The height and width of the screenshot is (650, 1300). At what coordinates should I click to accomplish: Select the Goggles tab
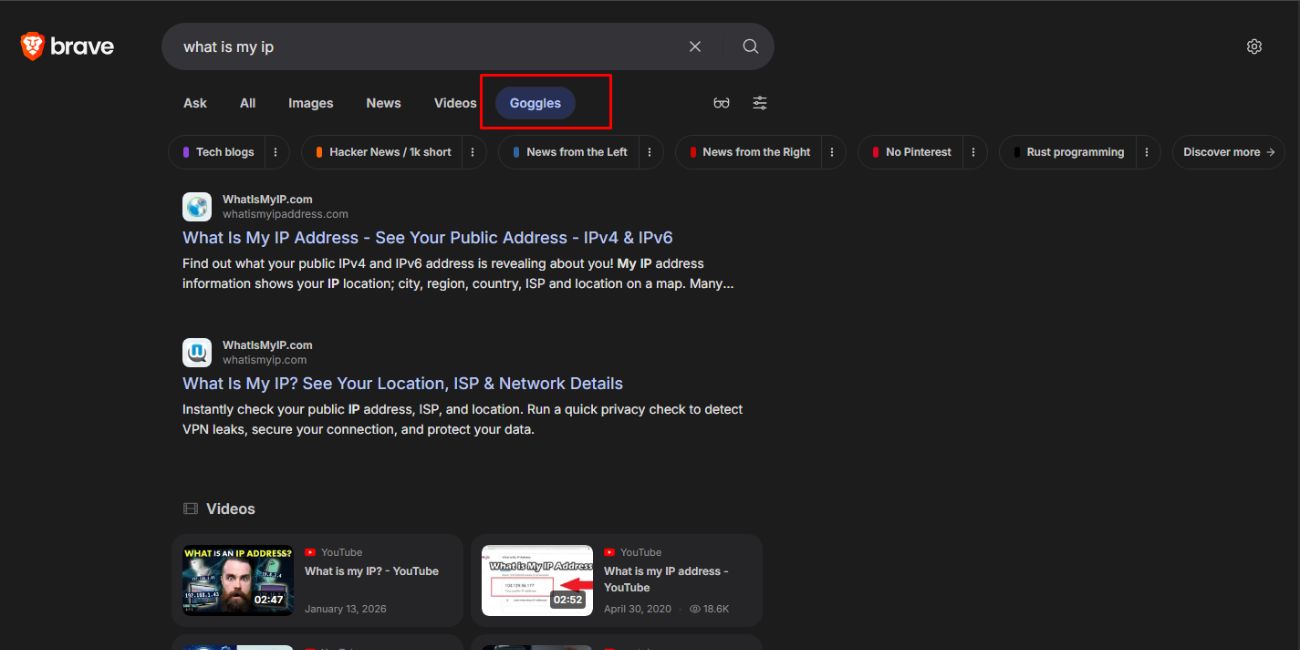[x=535, y=103]
